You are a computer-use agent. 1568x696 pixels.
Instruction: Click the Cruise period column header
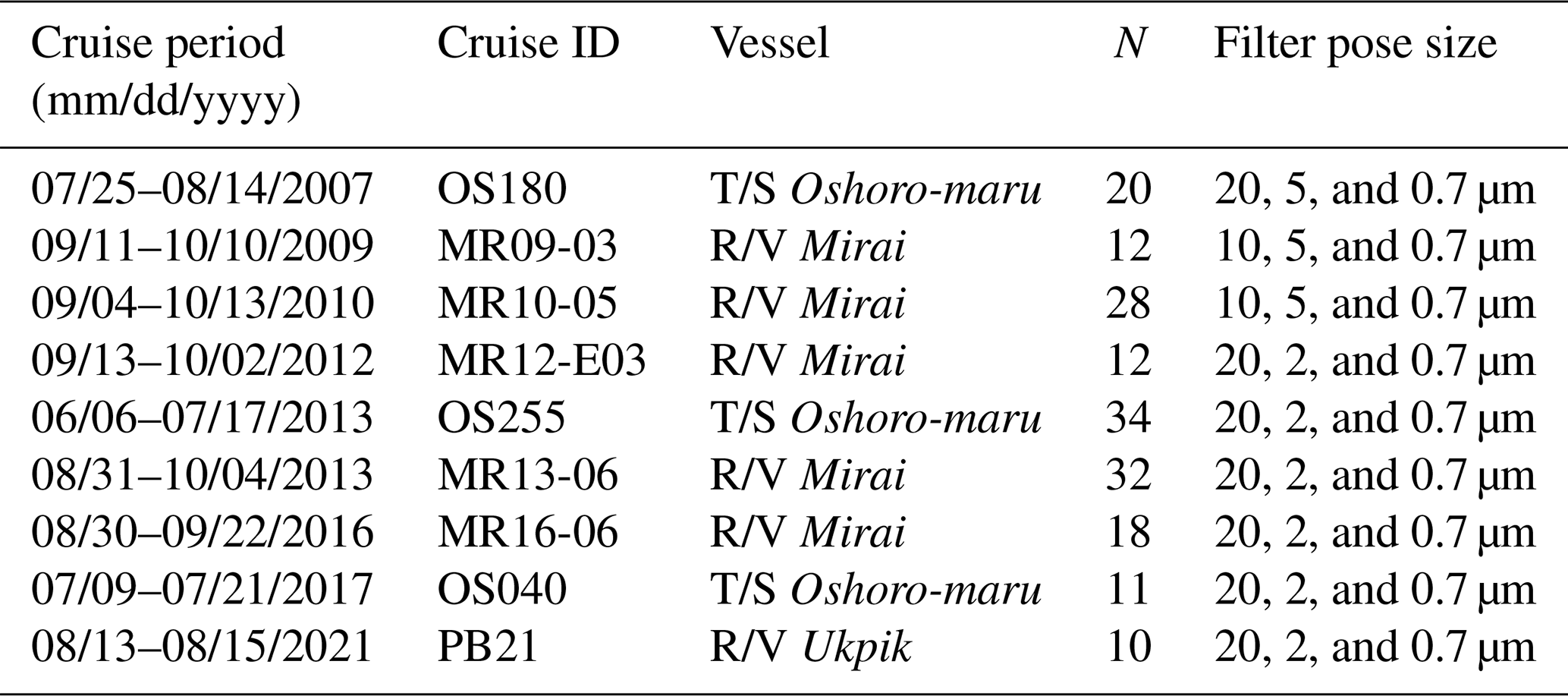pos(165,72)
